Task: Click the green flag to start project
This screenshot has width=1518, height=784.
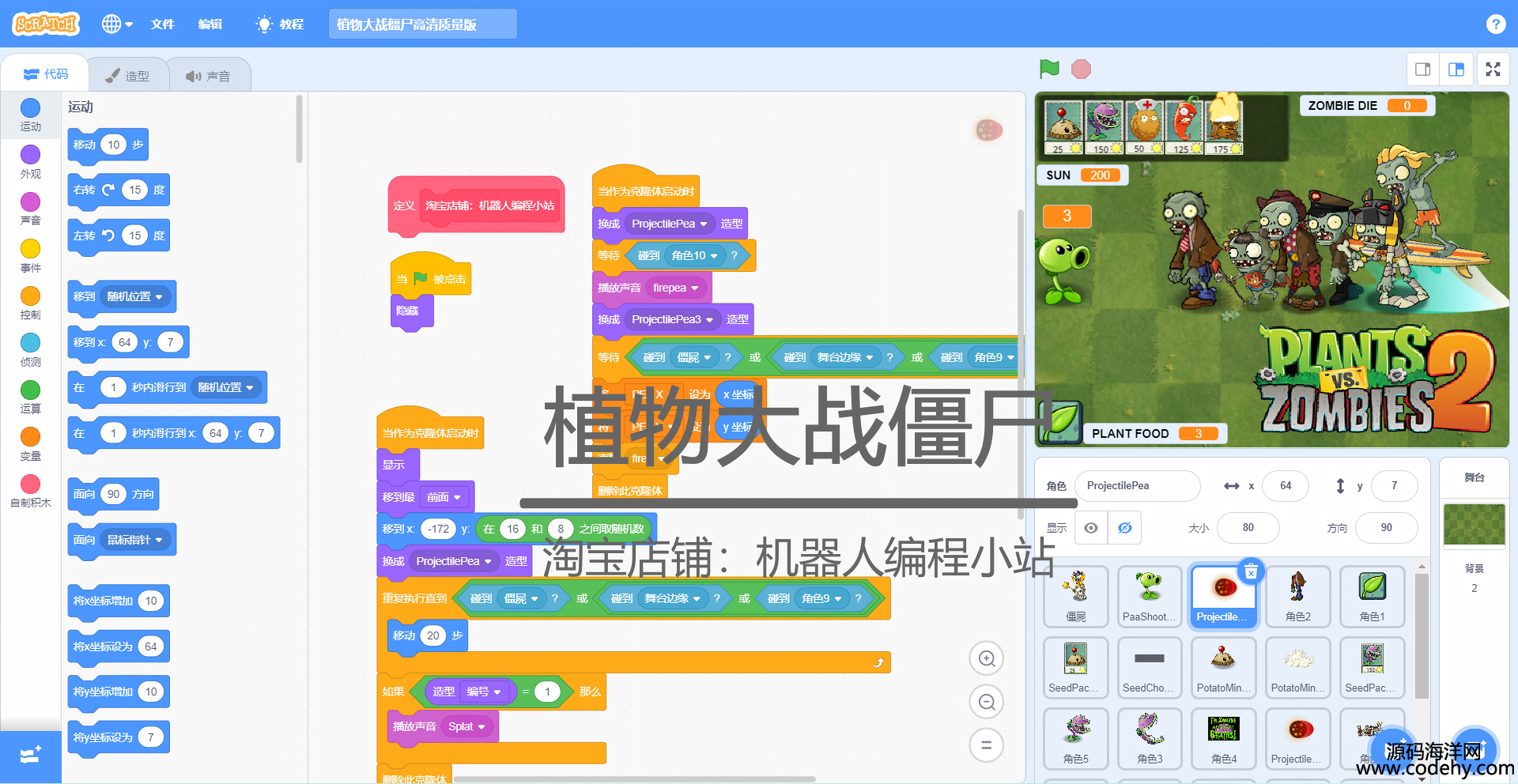Action: pyautogui.click(x=1049, y=70)
